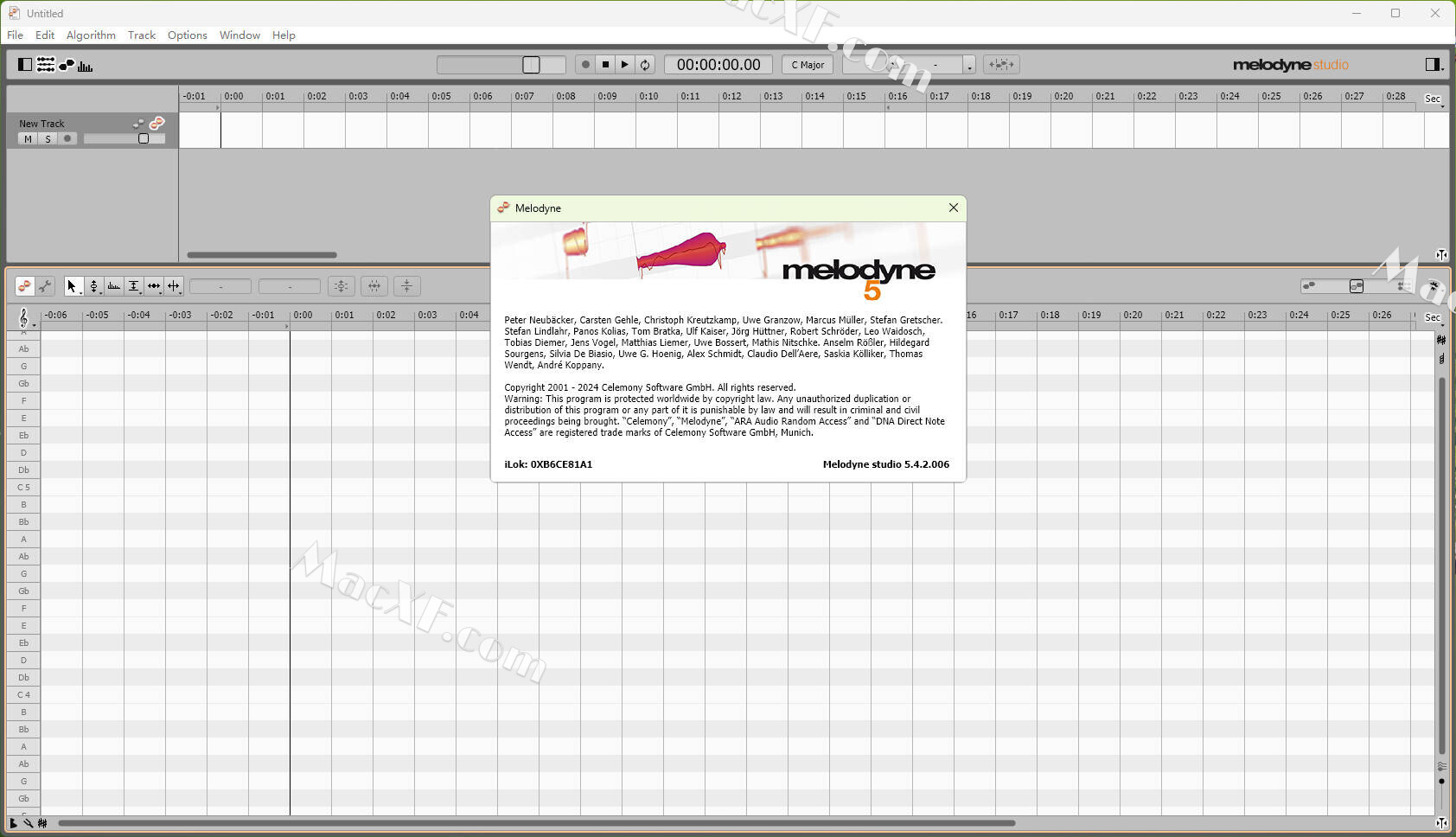Click the Play button in transport
Image resolution: width=1456 pixels, height=837 pixels.
point(625,65)
